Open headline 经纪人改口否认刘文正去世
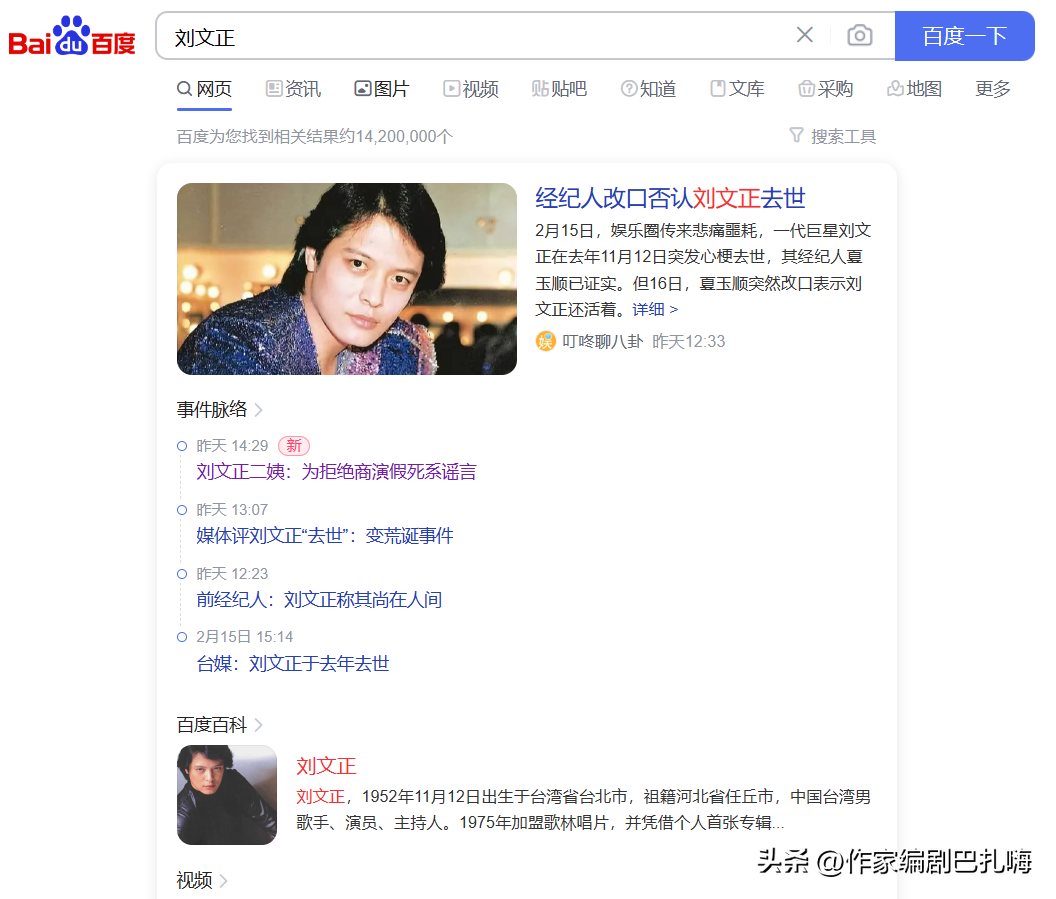 (x=670, y=198)
